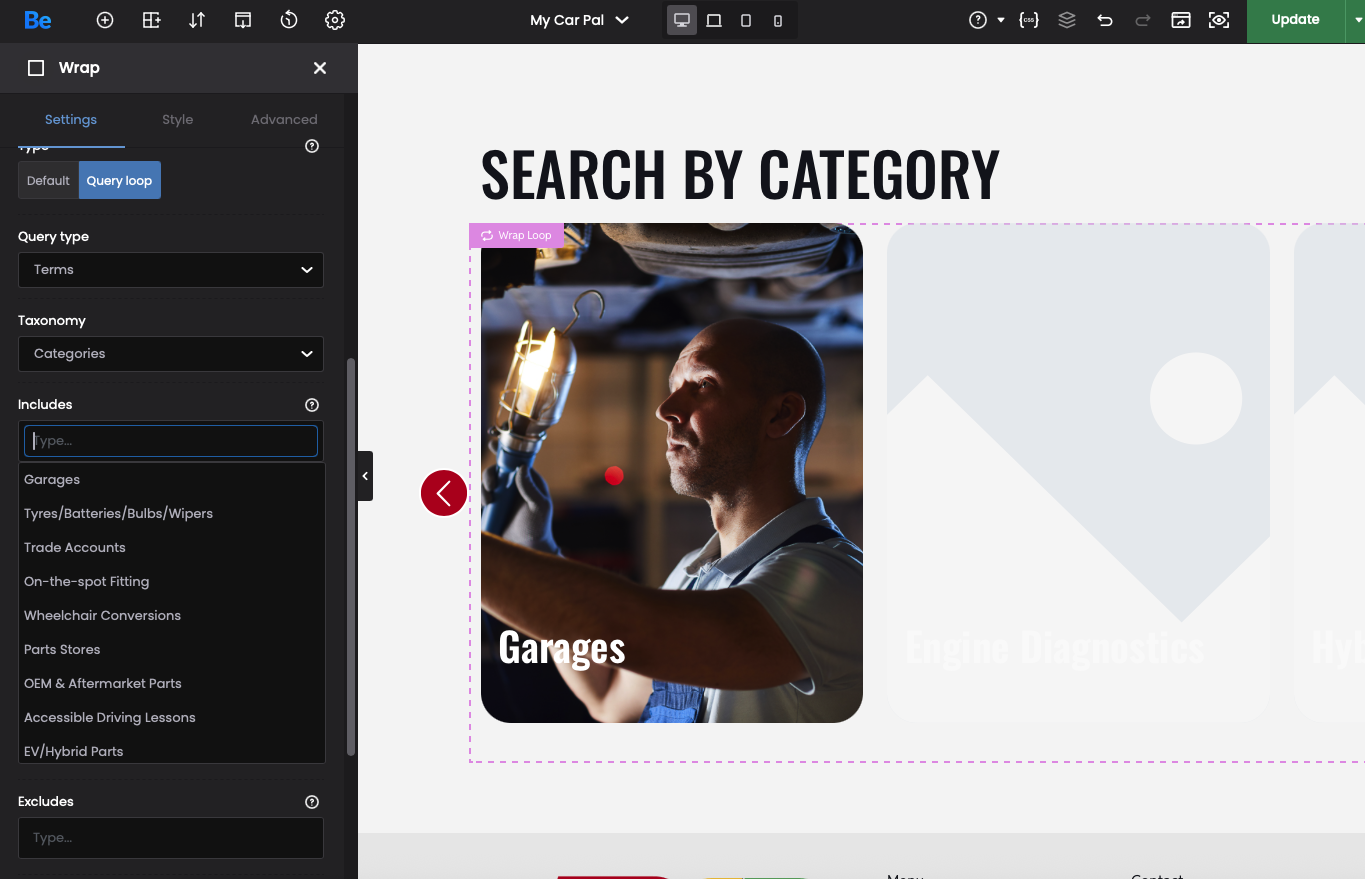The image size is (1365, 879).
Task: Click the sidebar vertical scrollbar
Action: pos(351,556)
